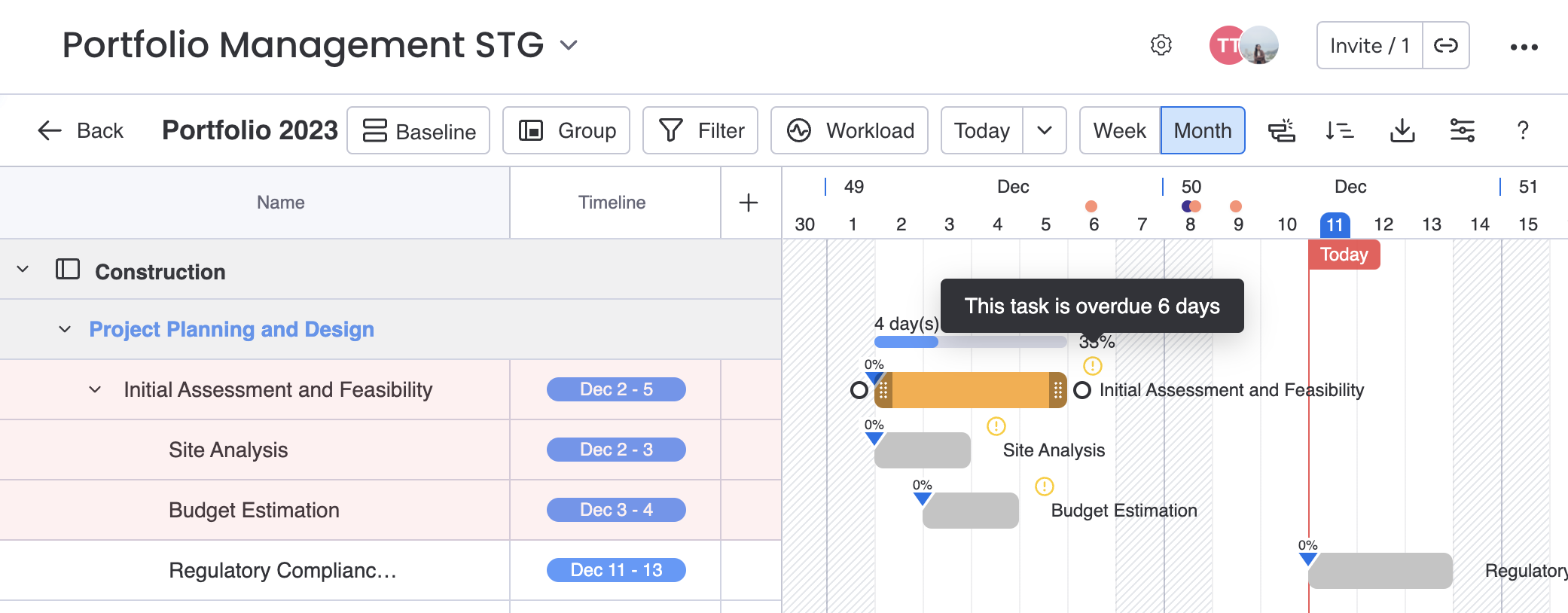Click the download export icon
Screen dimensions: 1568x613
pos(1402,130)
